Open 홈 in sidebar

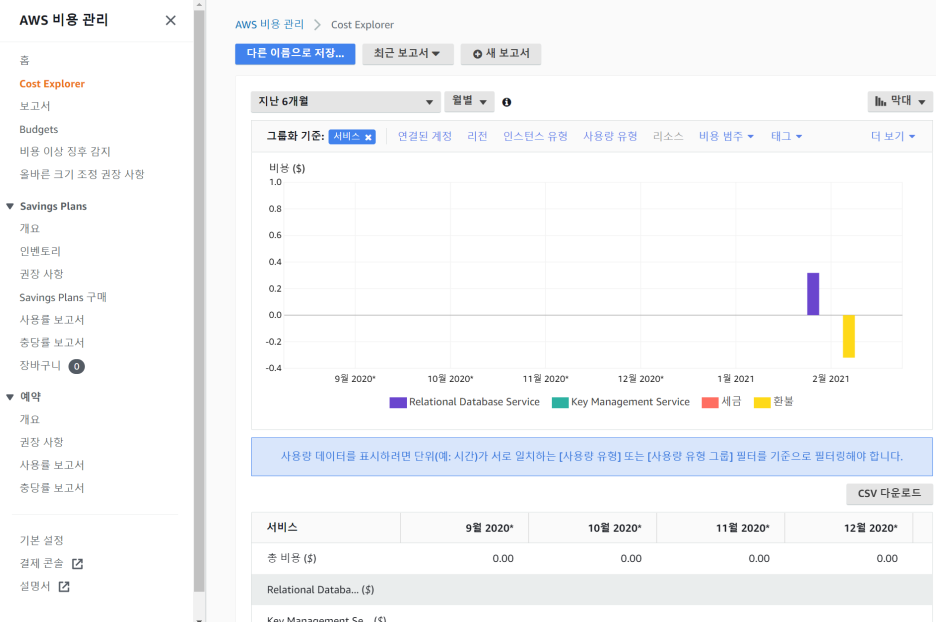coord(24,60)
